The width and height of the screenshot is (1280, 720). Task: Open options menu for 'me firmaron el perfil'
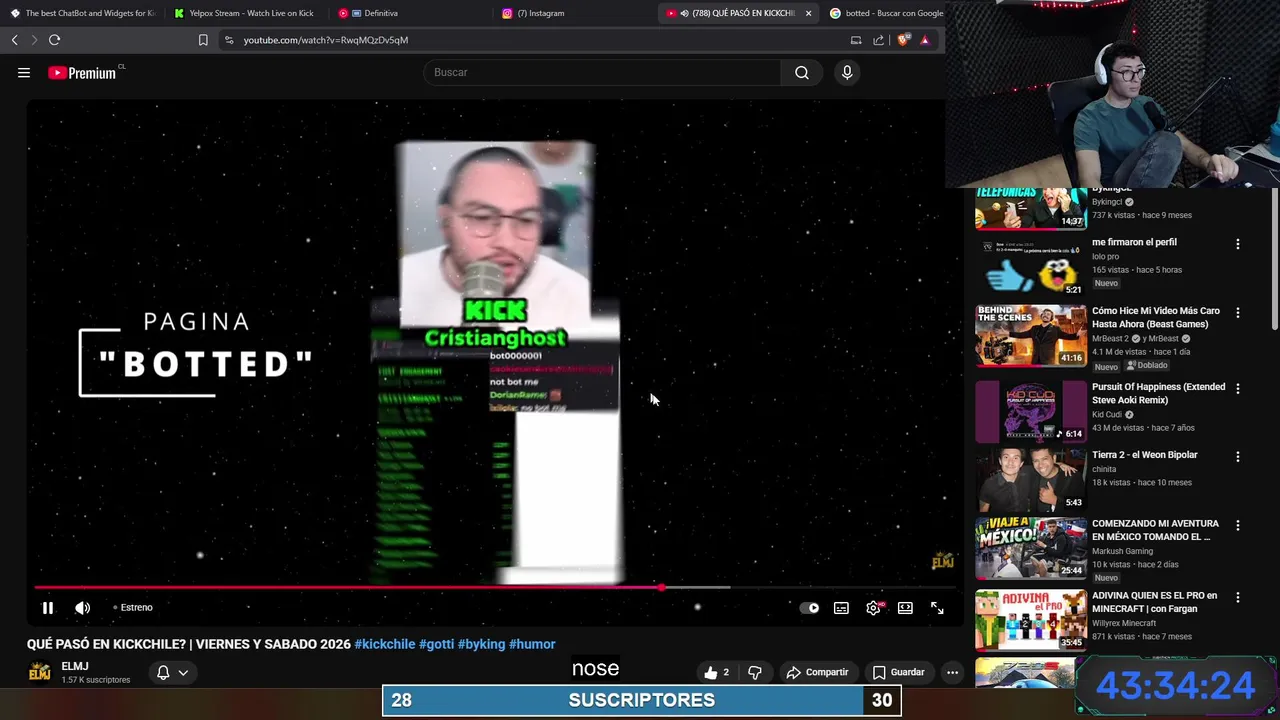pos(1237,244)
